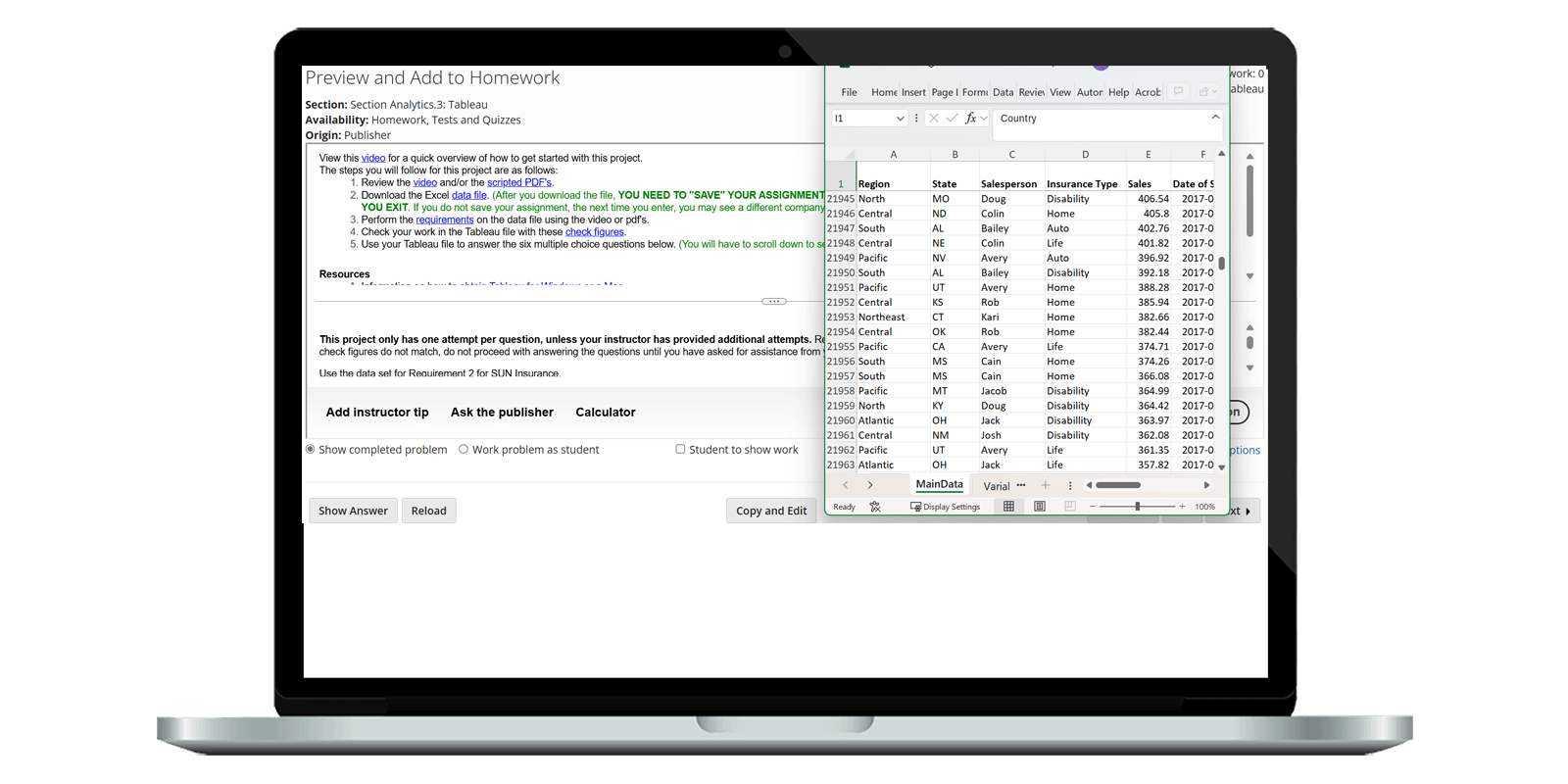This screenshot has width=1568, height=784.
Task: Collapse the formula bar with chevron
Action: (1215, 117)
